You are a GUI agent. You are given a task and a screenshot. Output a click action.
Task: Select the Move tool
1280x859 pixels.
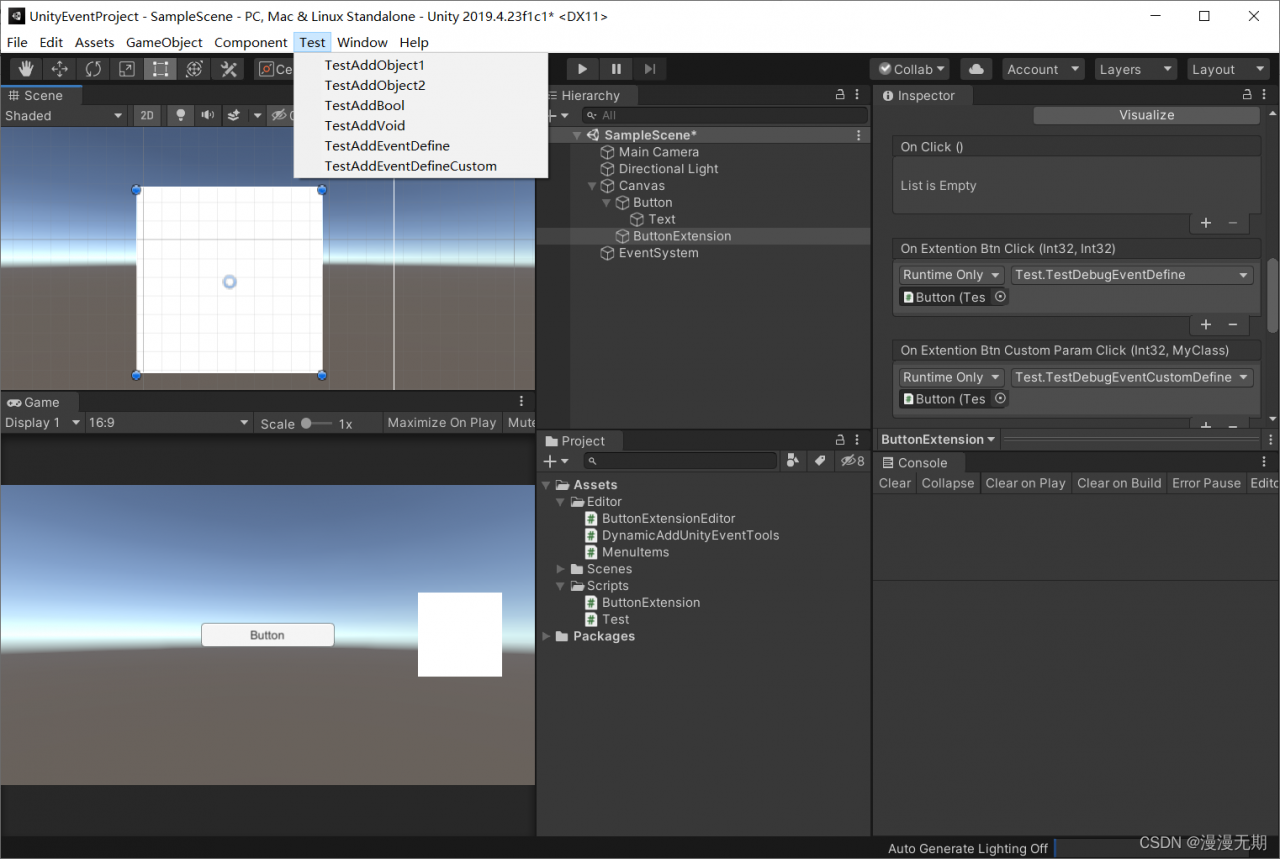pos(59,68)
